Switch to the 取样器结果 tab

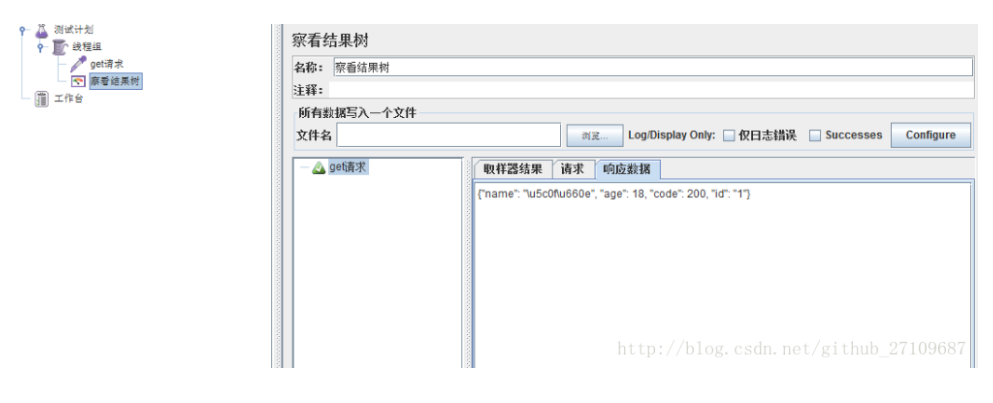click(513, 169)
